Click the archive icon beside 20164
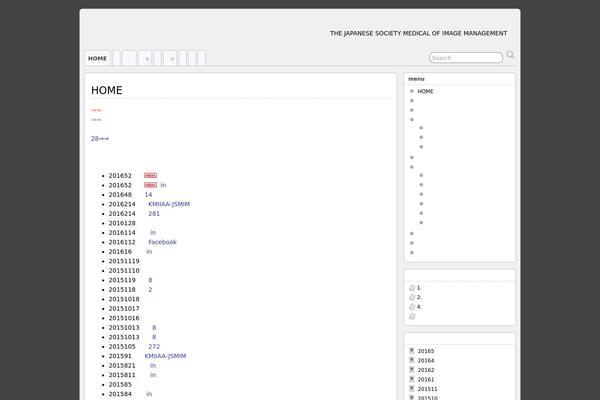Image resolution: width=600 pixels, height=400 pixels. 412,360
